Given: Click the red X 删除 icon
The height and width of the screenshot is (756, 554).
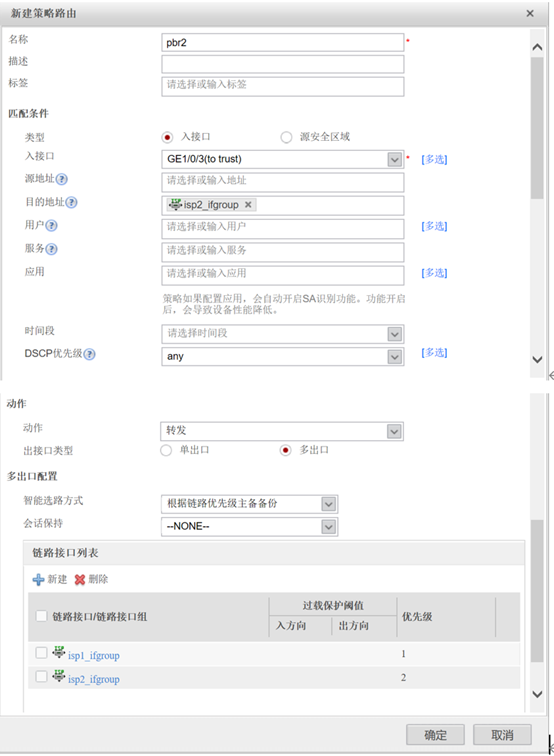Looking at the screenshot, I should [x=80, y=580].
